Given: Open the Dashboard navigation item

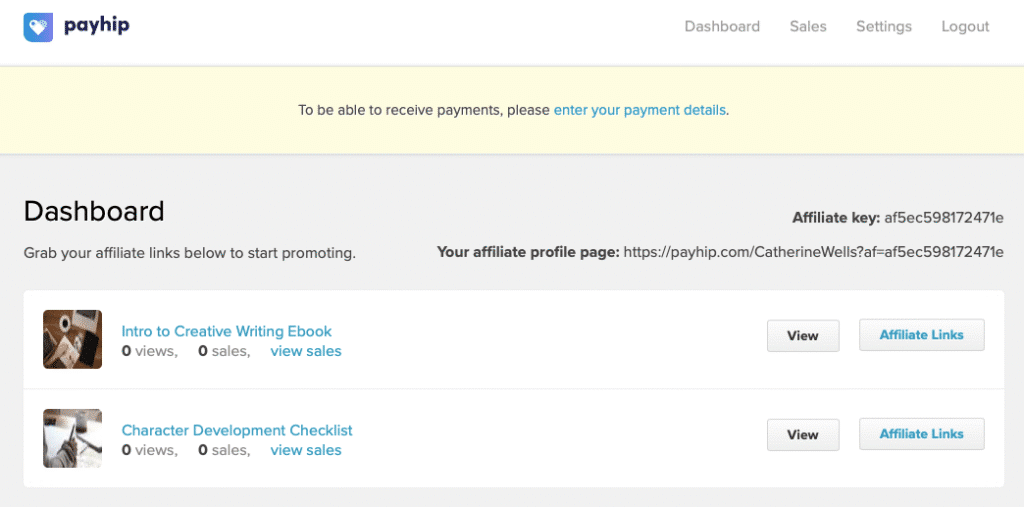Looking at the screenshot, I should pyautogui.click(x=722, y=27).
